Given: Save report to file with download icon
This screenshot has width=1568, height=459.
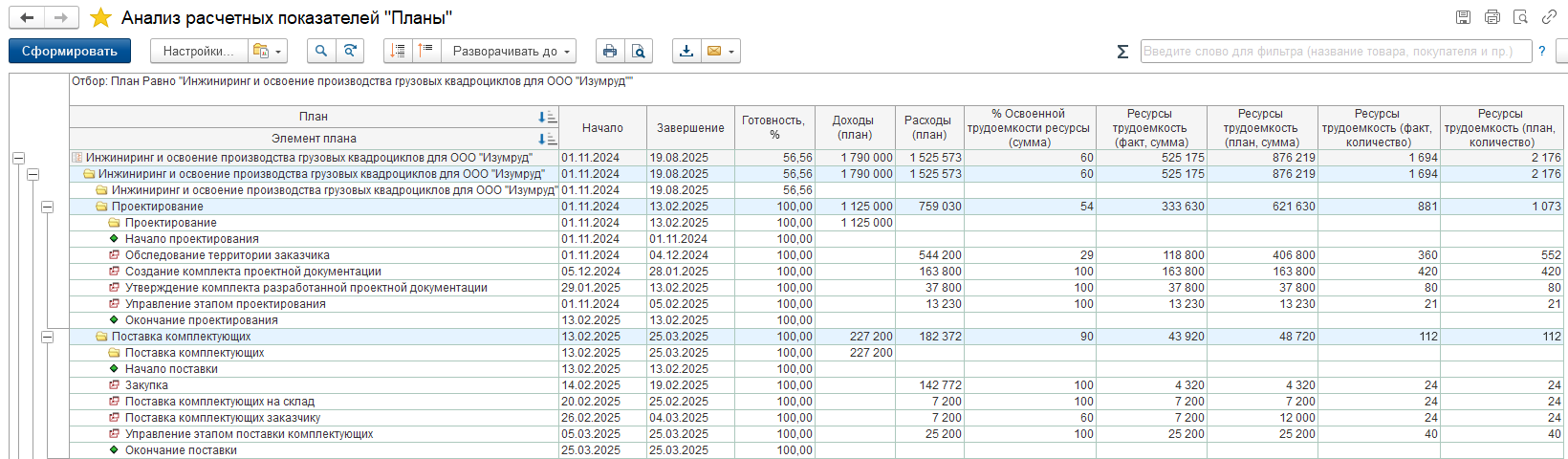Looking at the screenshot, I should pos(686,51).
